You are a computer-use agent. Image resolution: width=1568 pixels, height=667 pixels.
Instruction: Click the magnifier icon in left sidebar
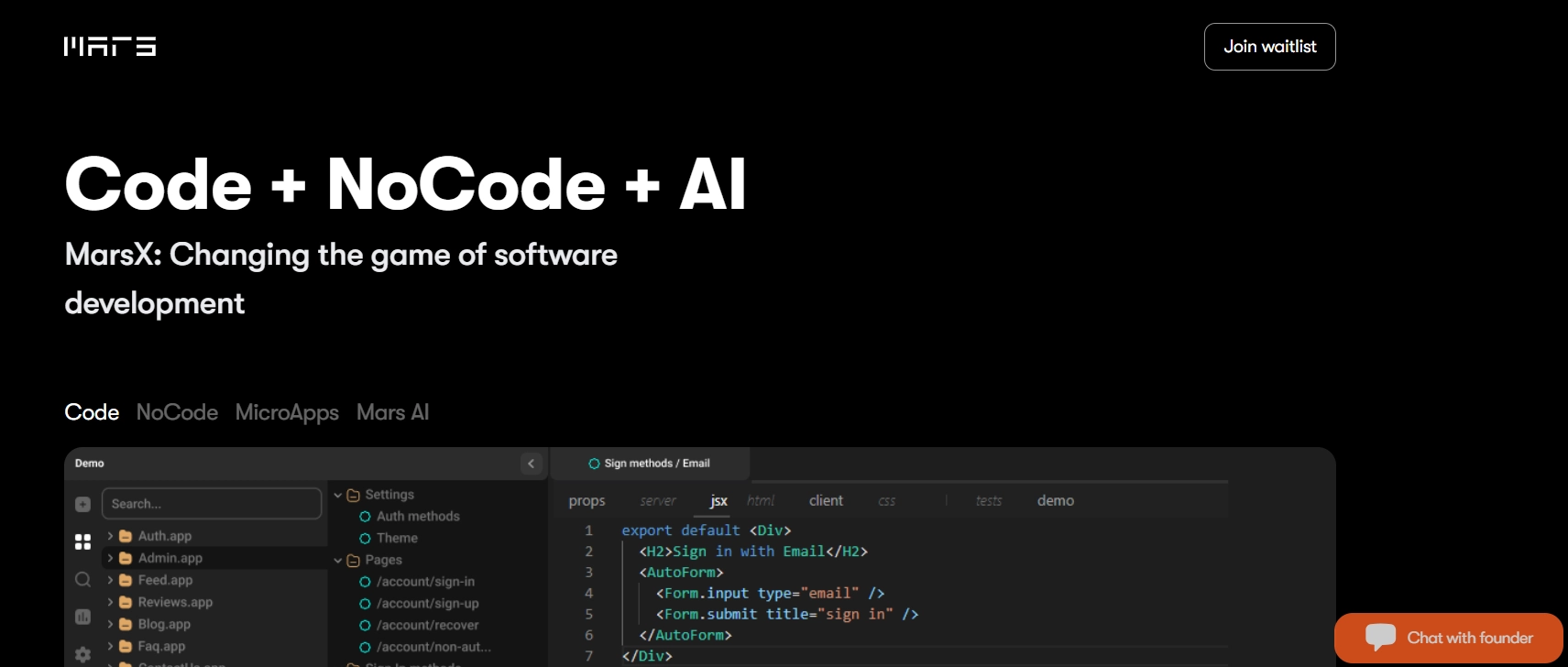[x=82, y=579]
